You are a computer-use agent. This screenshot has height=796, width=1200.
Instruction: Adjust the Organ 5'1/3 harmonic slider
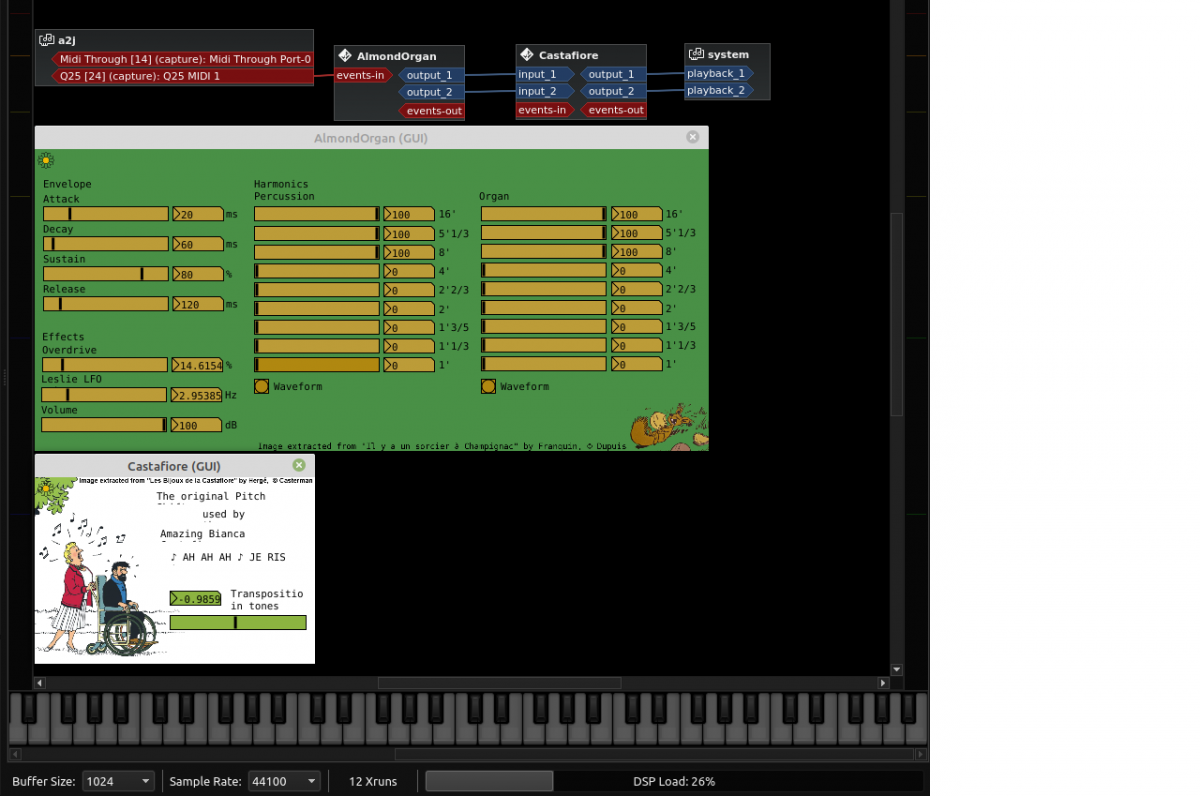[x=544, y=233]
